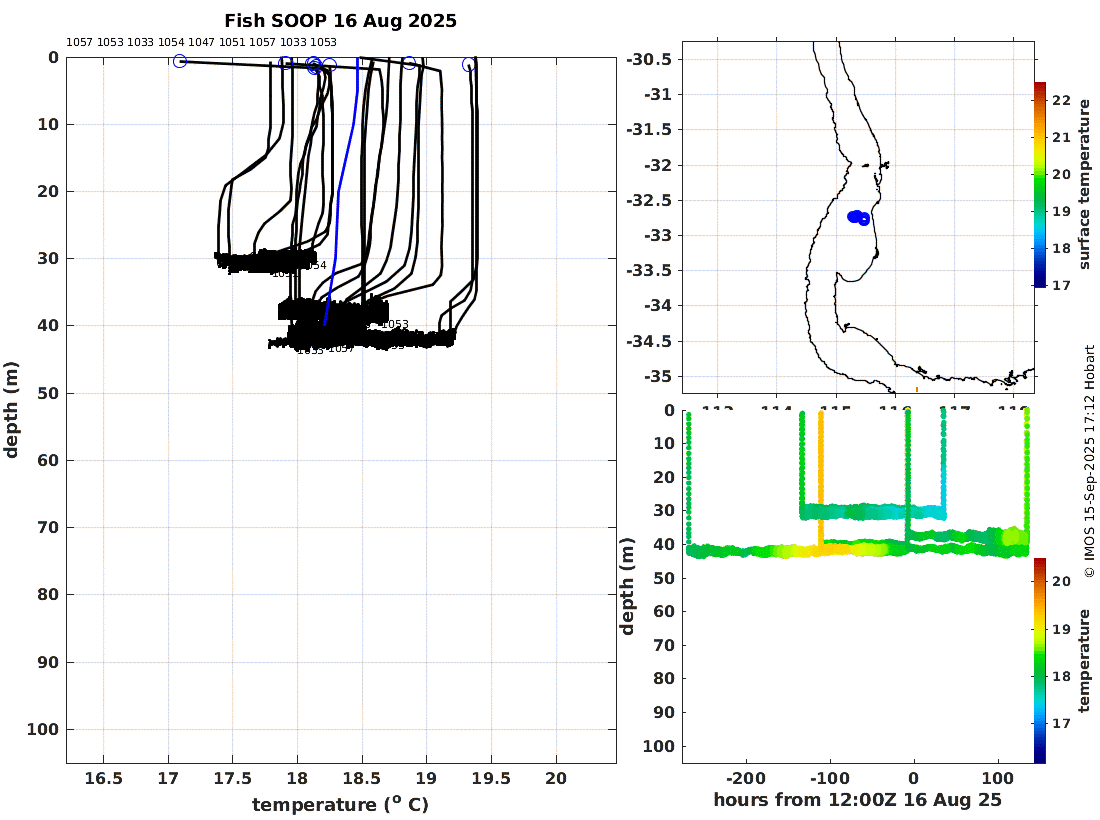The height and width of the screenshot is (820, 1100).
Task: Click the -30.5 latitude label on the map
Action: click(649, 59)
